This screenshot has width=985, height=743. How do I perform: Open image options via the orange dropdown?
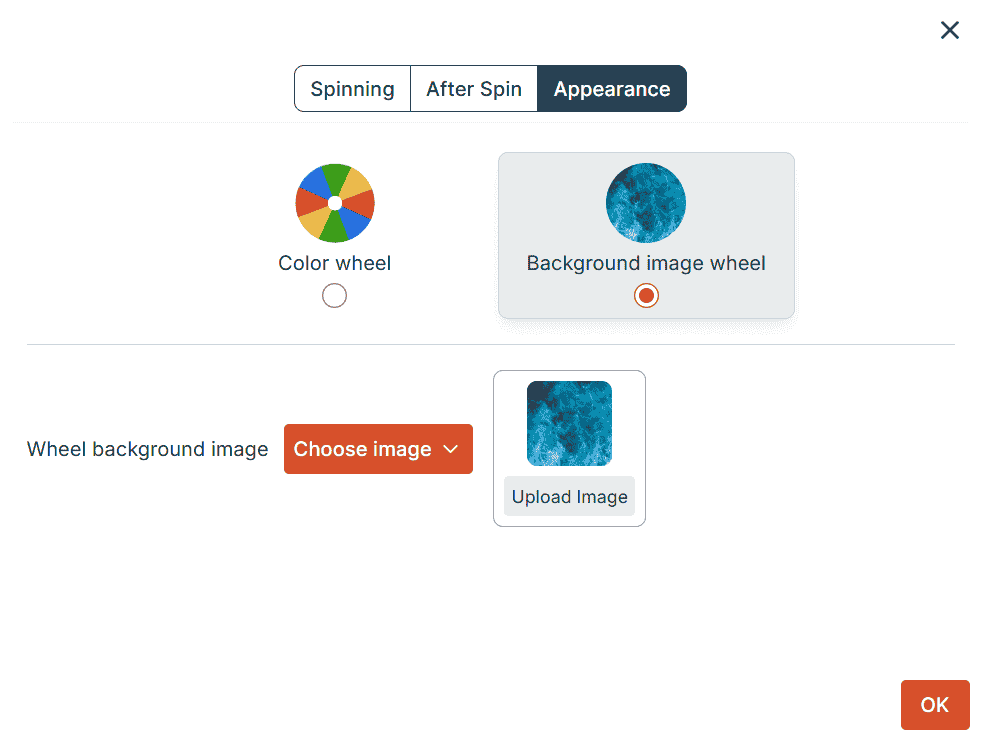378,449
